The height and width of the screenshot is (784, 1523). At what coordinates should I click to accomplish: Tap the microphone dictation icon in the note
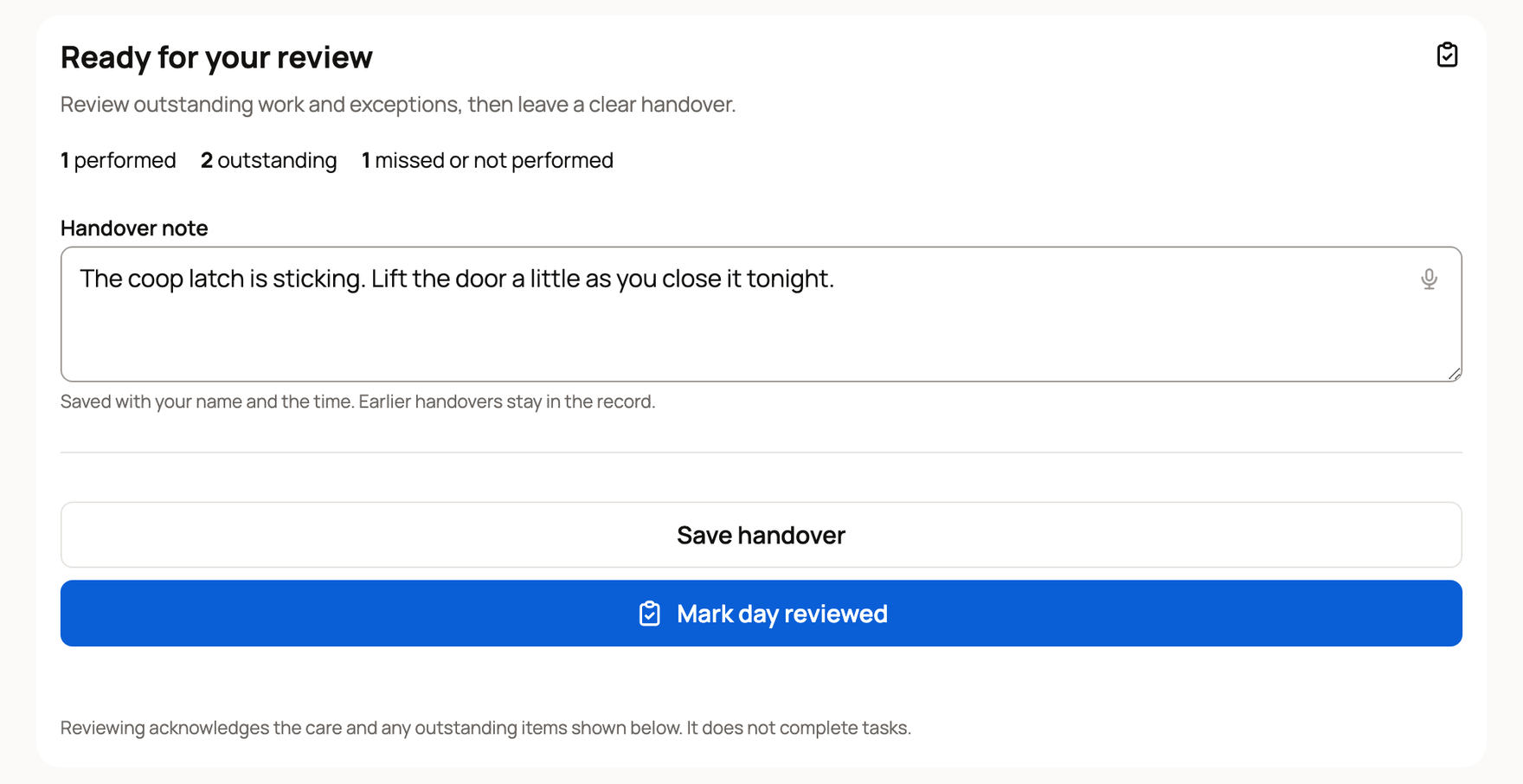click(1429, 279)
